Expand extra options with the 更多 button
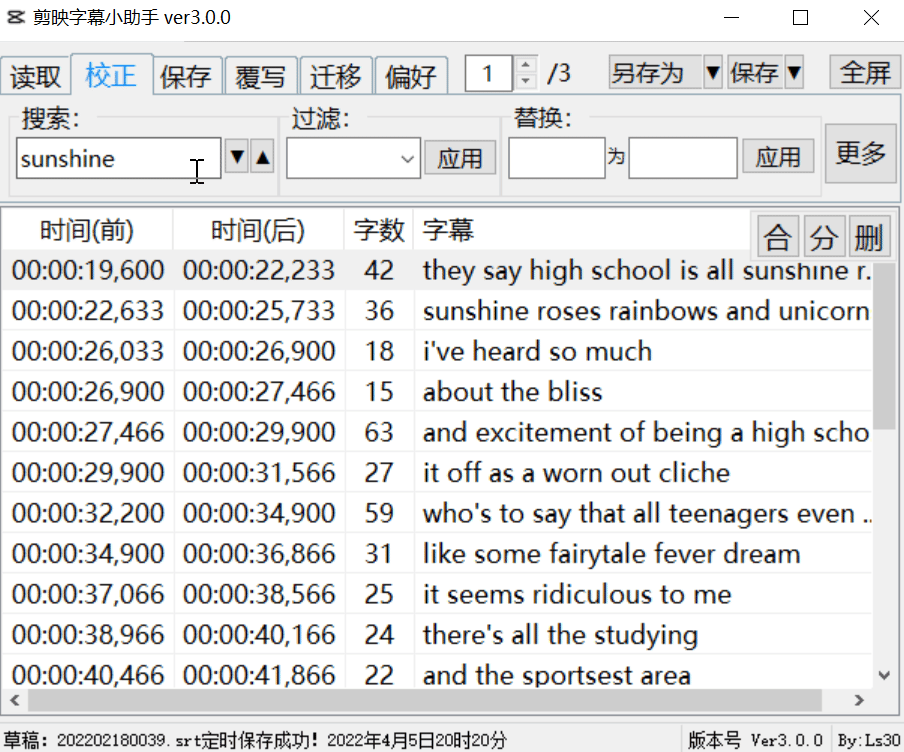 click(861, 152)
